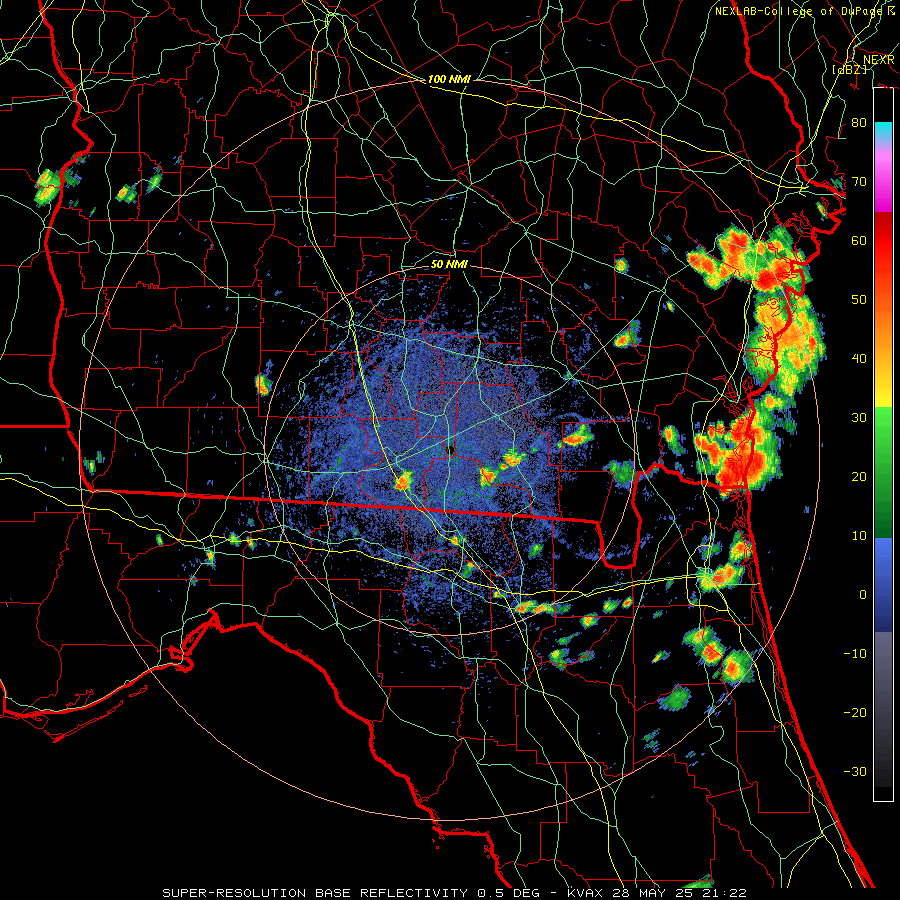Click the cyan segment of the color bar

(883, 131)
